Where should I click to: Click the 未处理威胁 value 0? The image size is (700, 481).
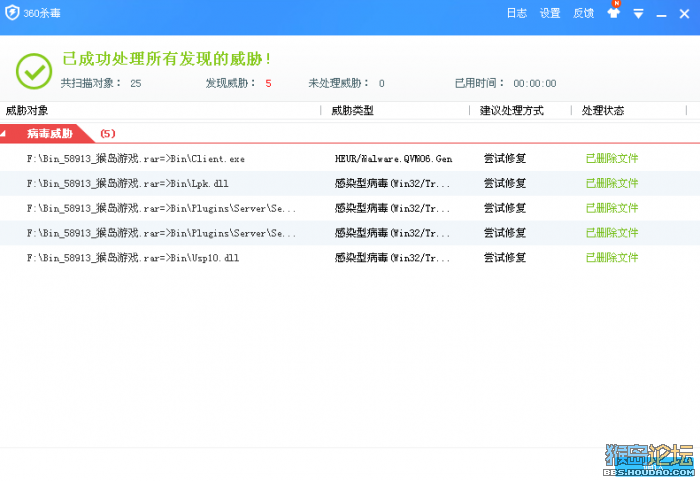pyautogui.click(x=382, y=84)
